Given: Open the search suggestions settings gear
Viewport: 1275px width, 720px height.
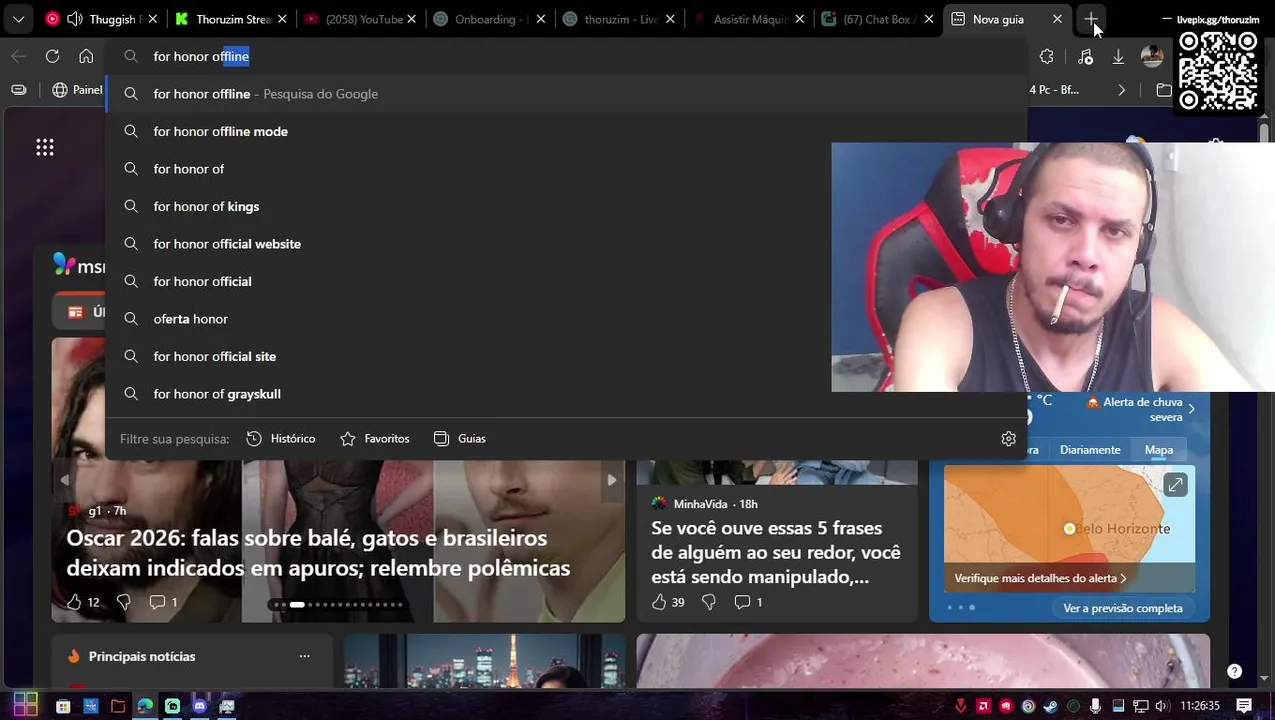Looking at the screenshot, I should [1008, 439].
